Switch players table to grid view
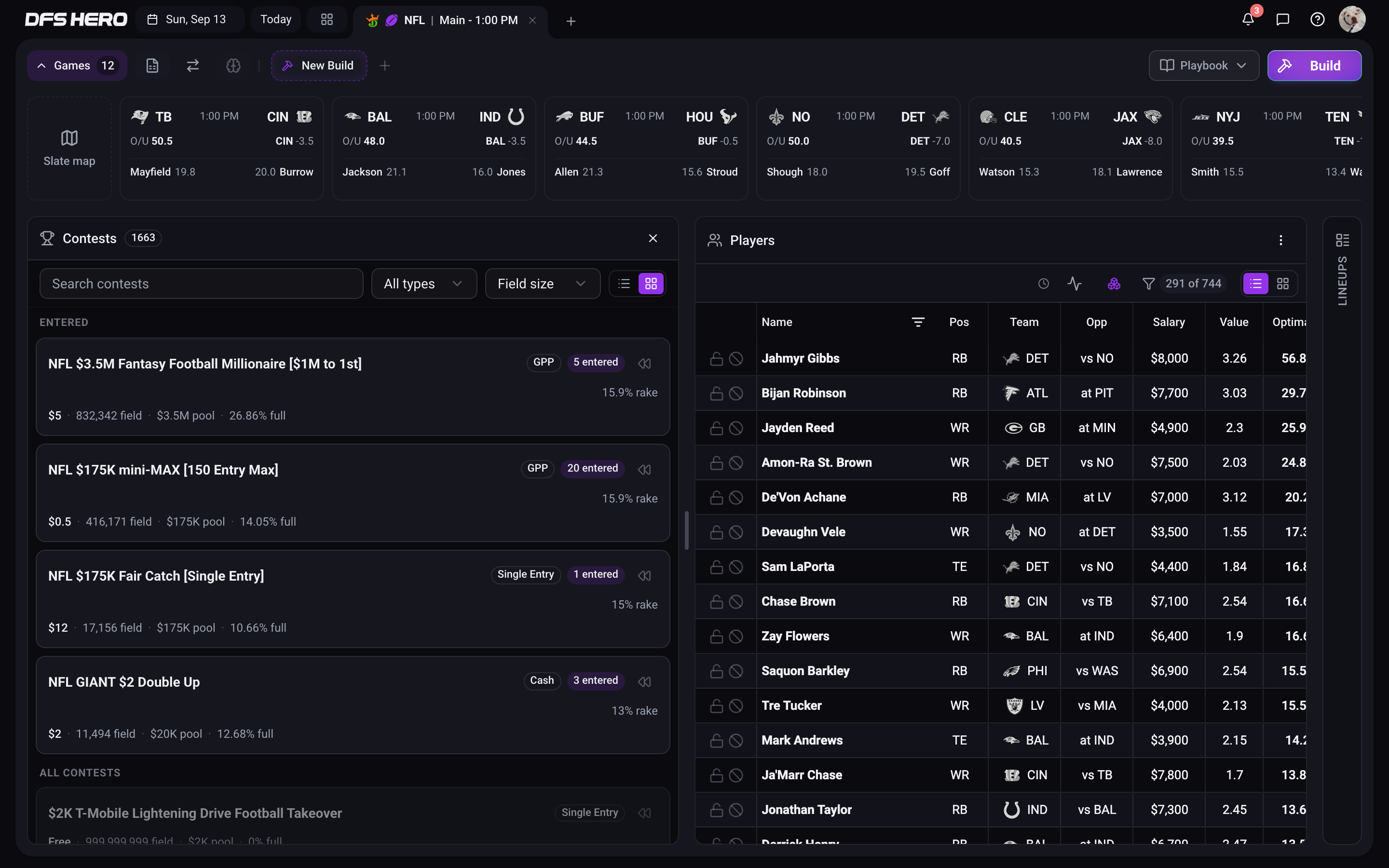 [1283, 284]
